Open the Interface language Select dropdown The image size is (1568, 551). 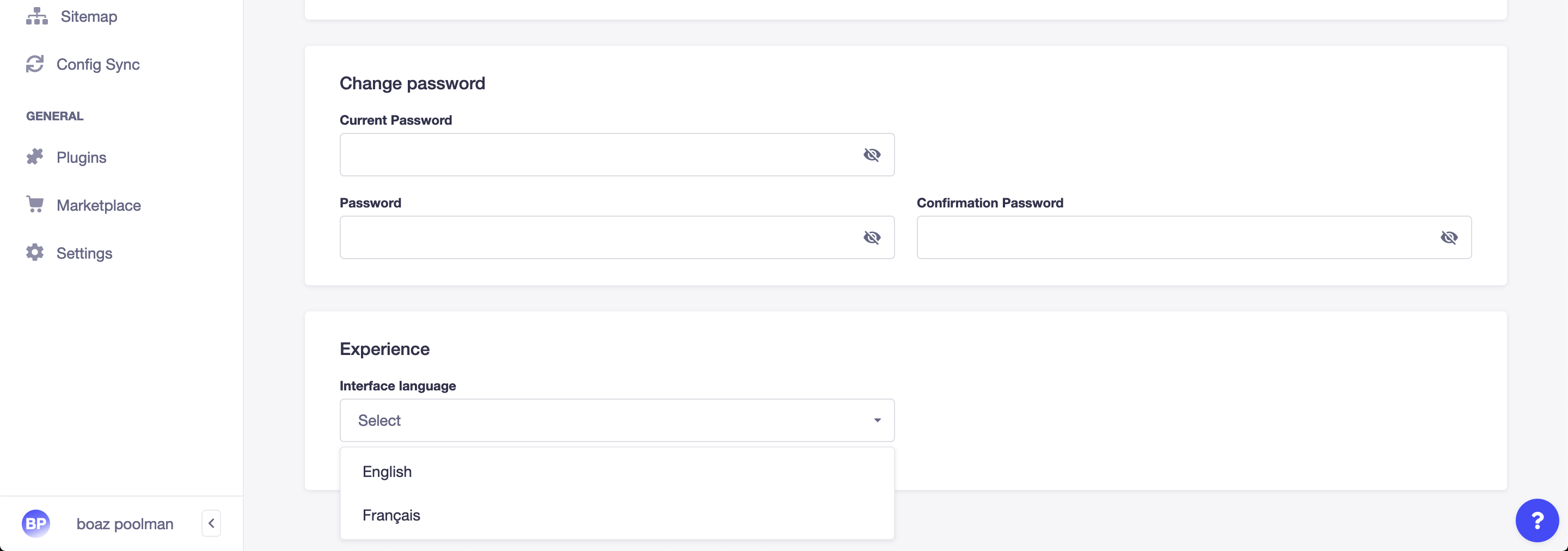pyautogui.click(x=617, y=420)
